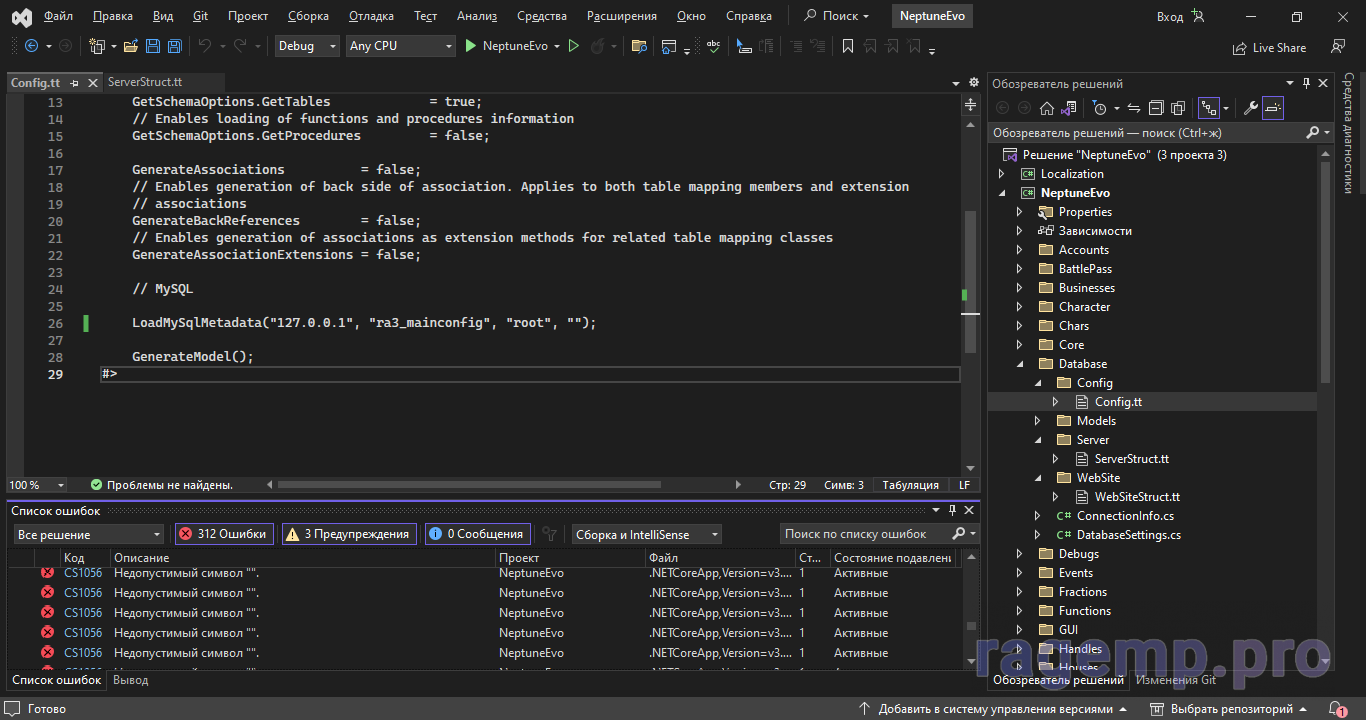Click the Live Share button

click(x=1270, y=47)
